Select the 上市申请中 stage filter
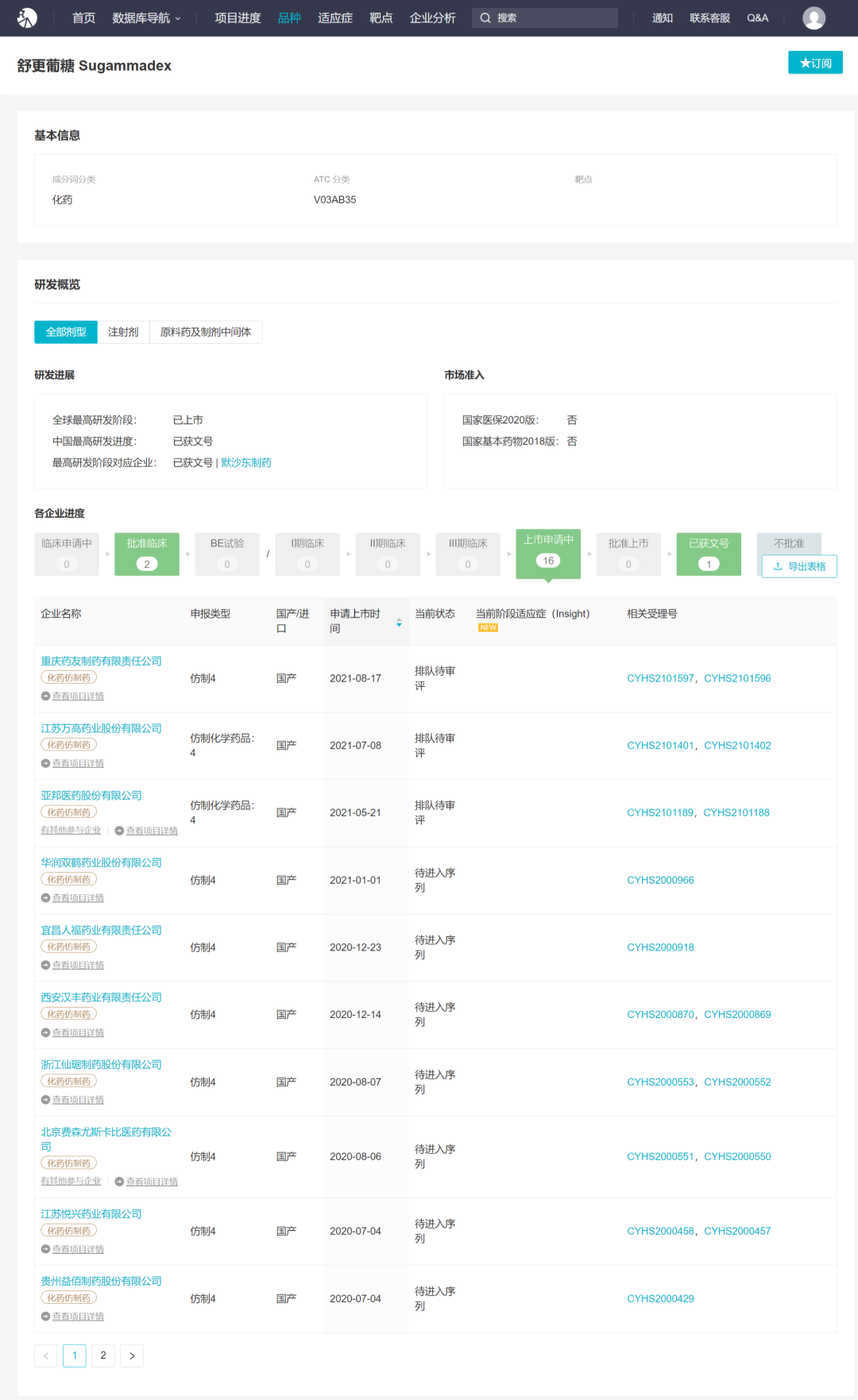858x1400 pixels. [x=548, y=551]
